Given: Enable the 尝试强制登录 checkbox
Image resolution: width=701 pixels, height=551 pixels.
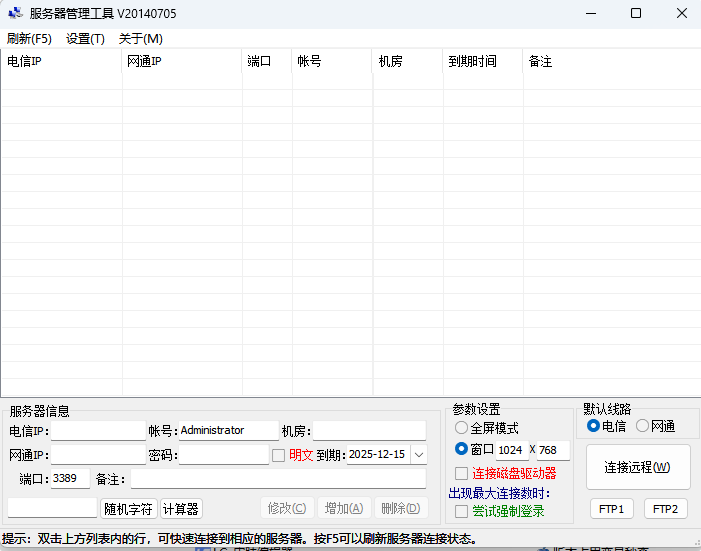Looking at the screenshot, I should [462, 511].
